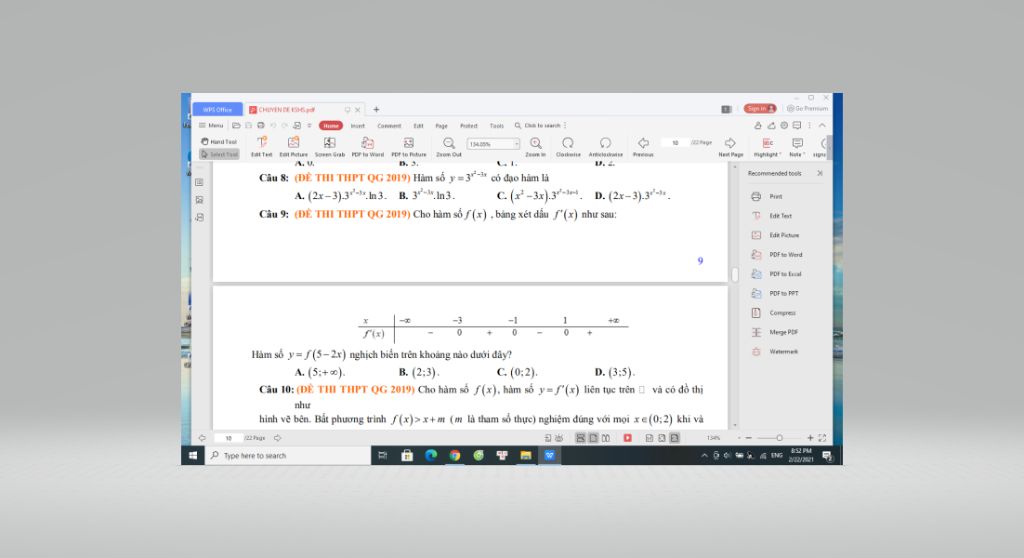Click the Print icon in quick access toolbar
The width and height of the screenshot is (1024, 558).
point(261,125)
